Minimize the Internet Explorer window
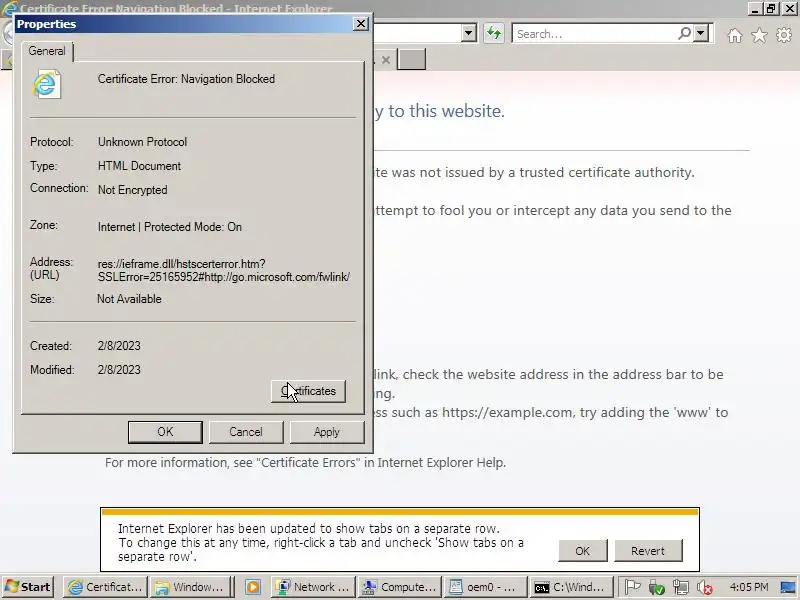The width and height of the screenshot is (800, 600). [x=756, y=8]
